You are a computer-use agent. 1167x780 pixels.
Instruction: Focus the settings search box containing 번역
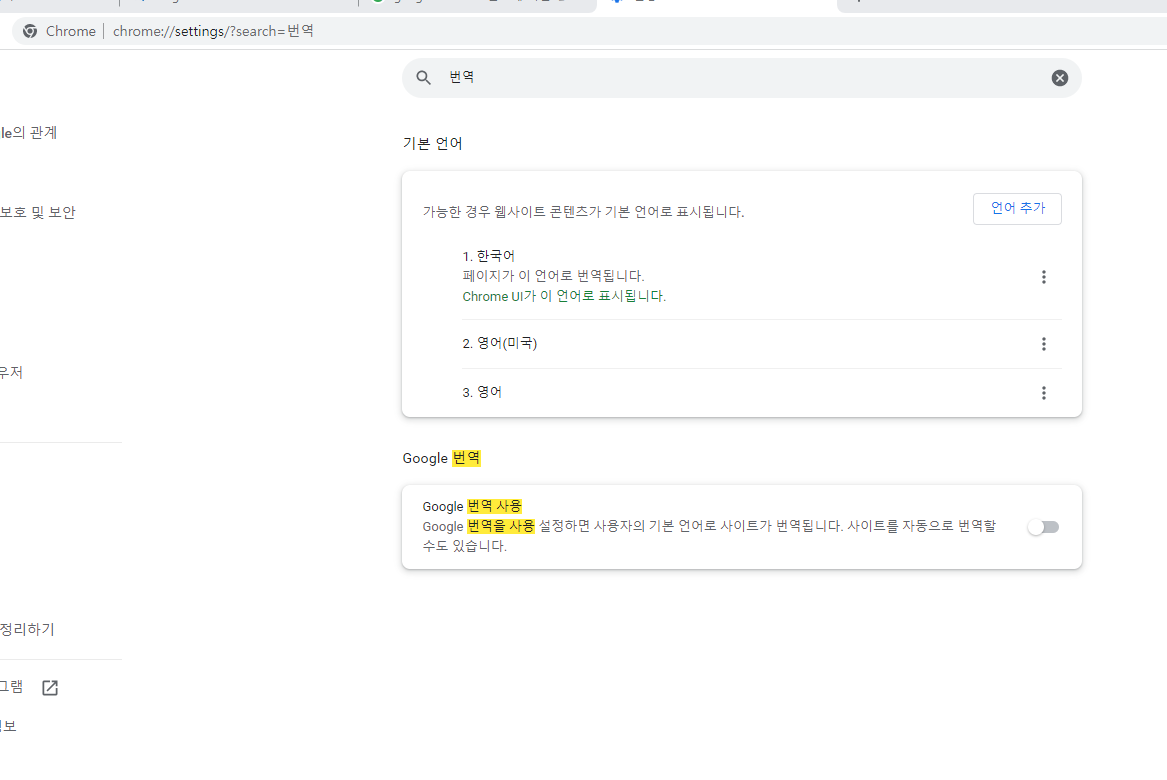pyautogui.click(x=741, y=77)
